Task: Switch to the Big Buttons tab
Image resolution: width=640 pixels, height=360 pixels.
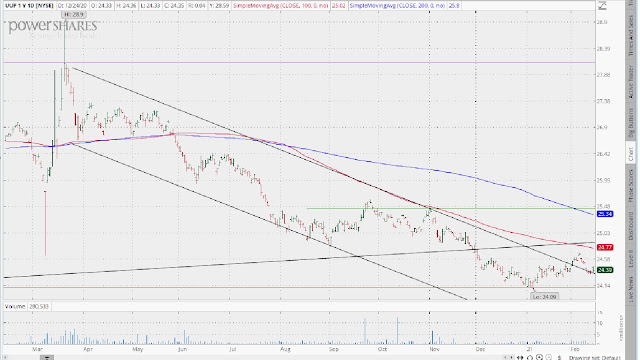Action: click(x=631, y=122)
